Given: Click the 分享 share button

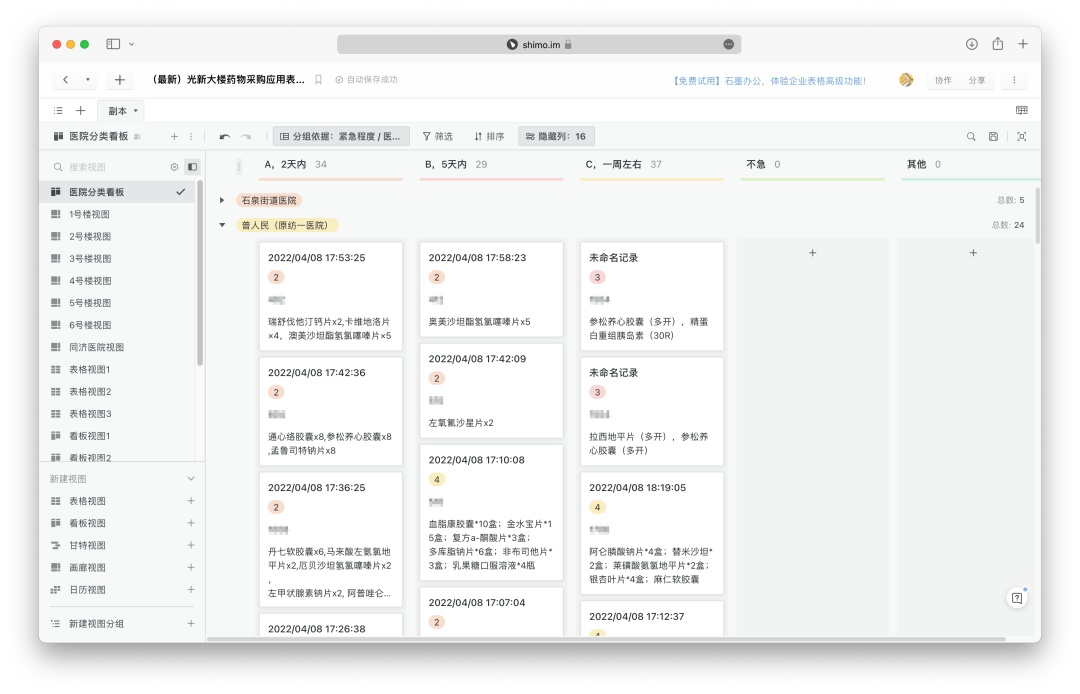Looking at the screenshot, I should (x=976, y=80).
